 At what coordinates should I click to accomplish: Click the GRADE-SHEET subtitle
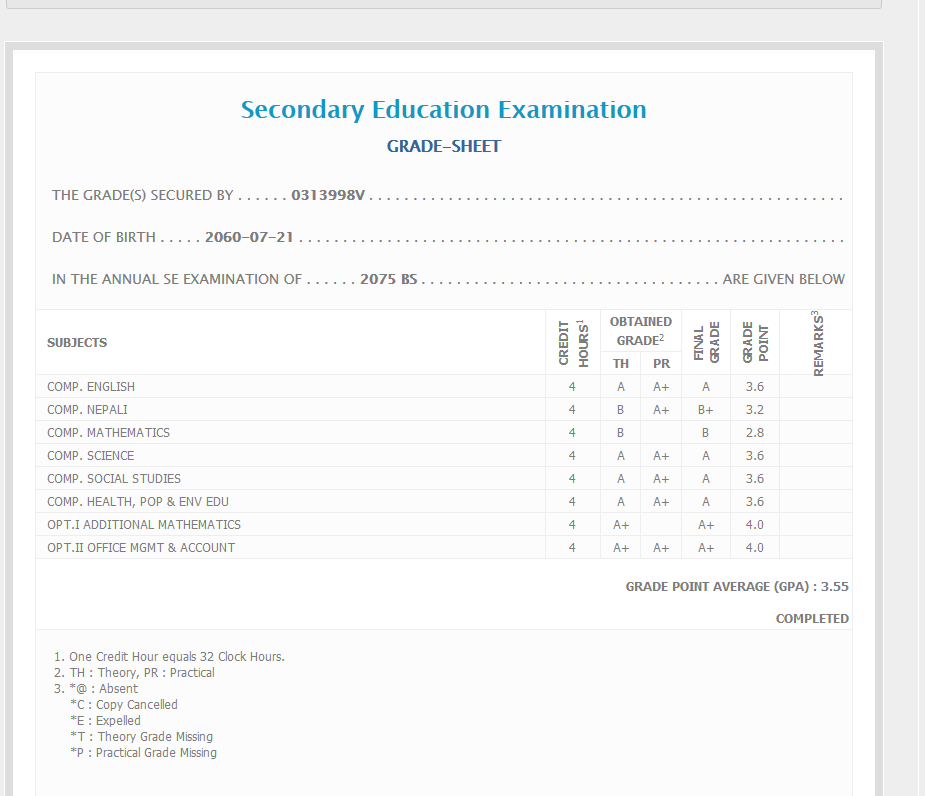[443, 147]
